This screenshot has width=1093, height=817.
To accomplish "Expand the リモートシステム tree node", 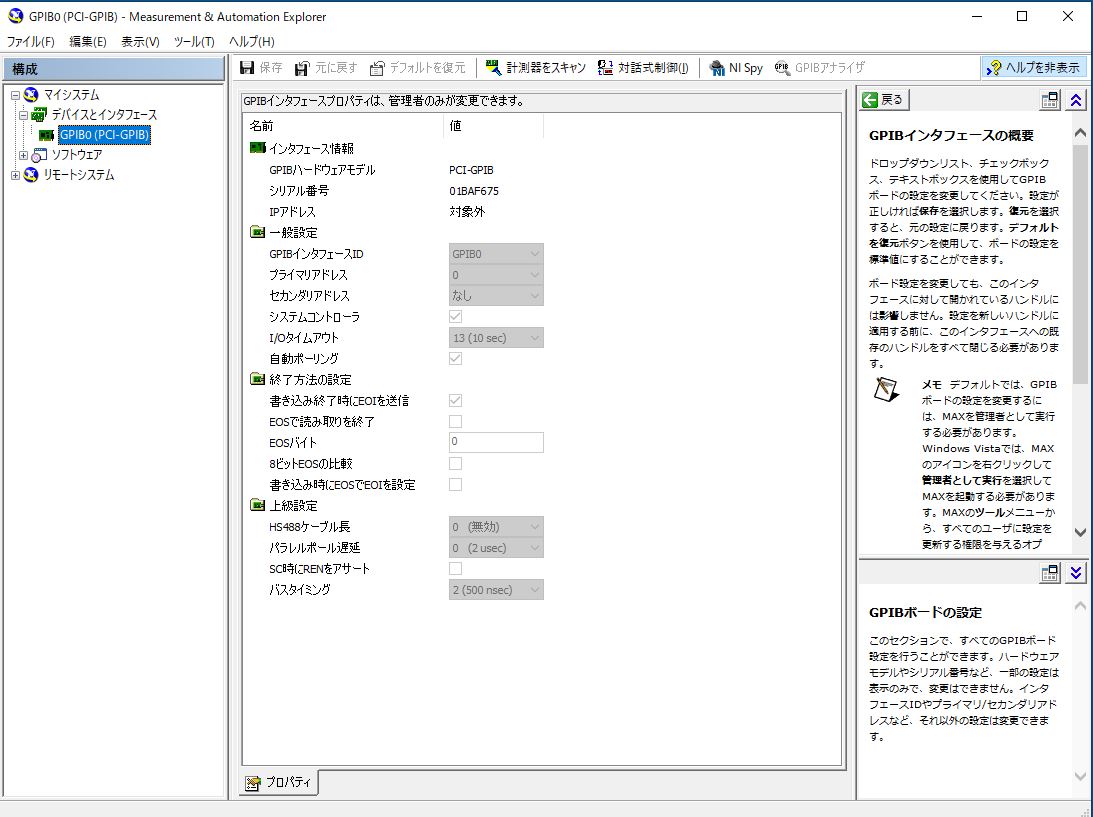I will pos(15,175).
